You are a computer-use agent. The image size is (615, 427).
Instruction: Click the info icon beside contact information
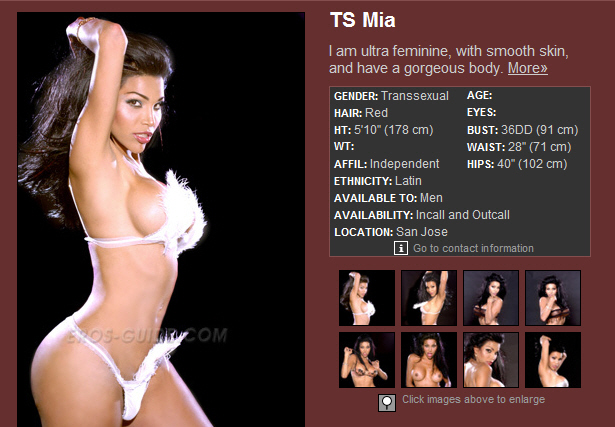pos(400,248)
